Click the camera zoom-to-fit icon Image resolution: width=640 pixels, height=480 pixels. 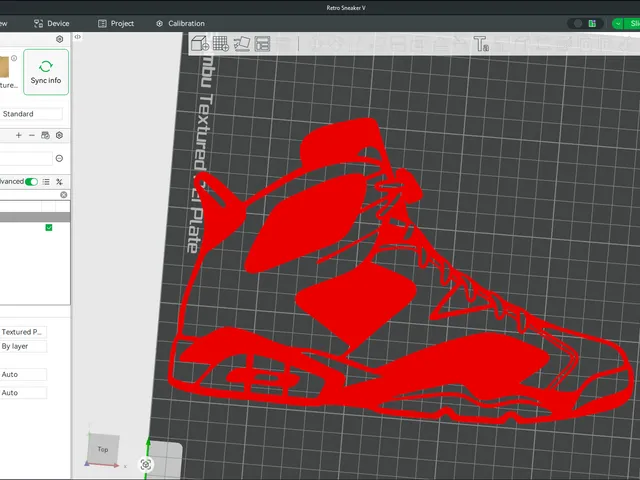coord(146,464)
